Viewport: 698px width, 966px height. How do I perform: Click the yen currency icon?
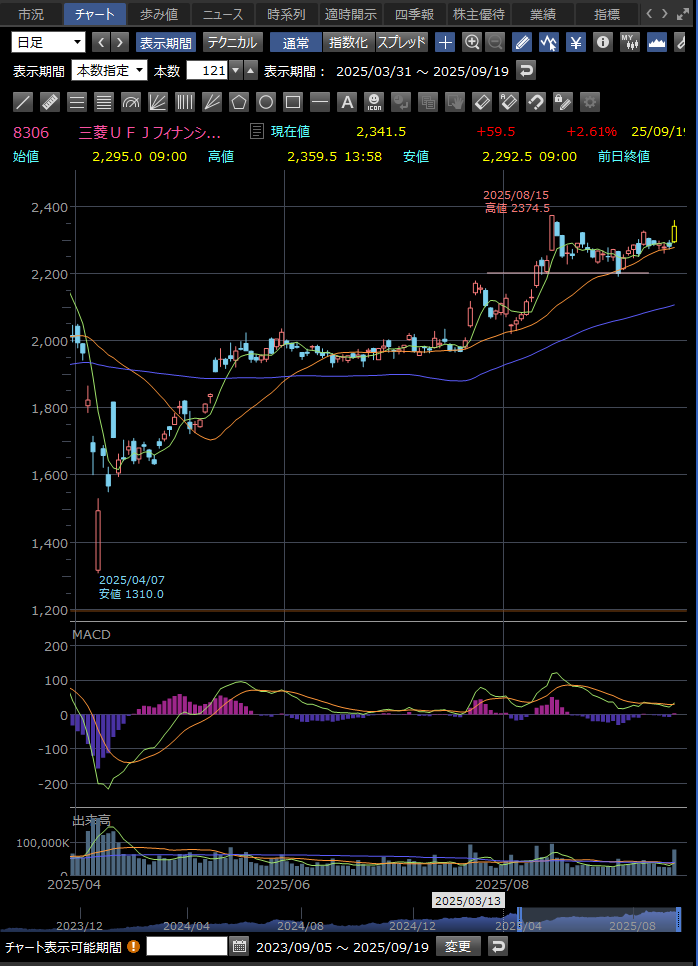click(576, 42)
